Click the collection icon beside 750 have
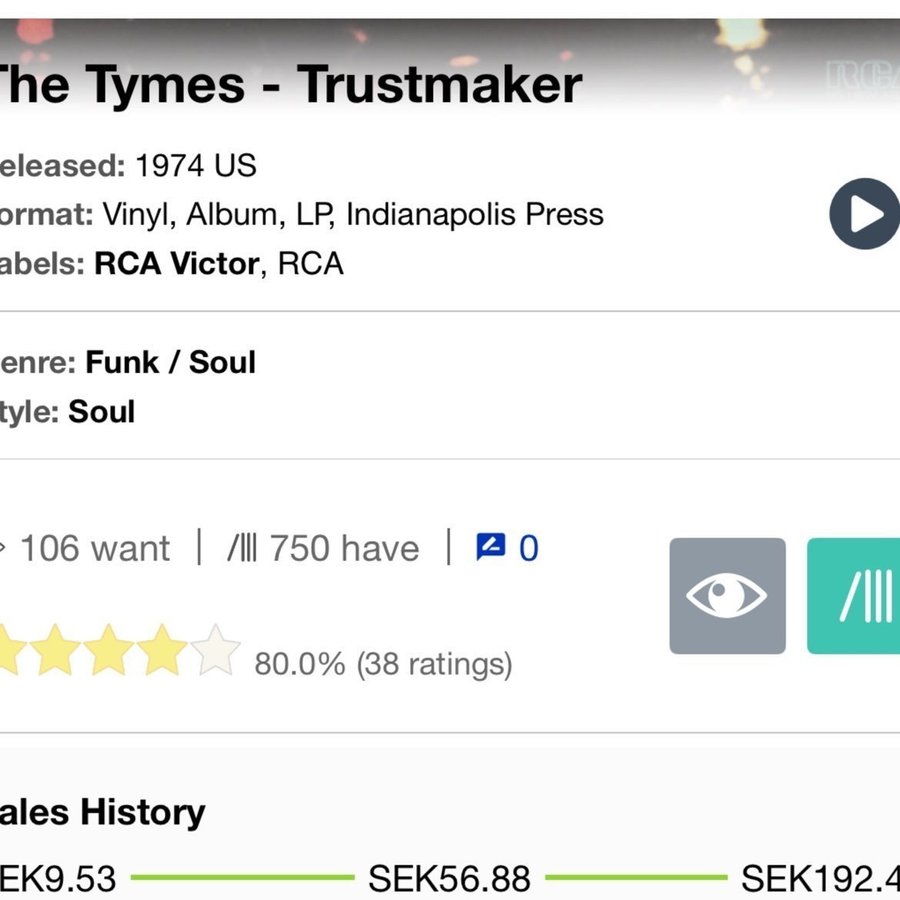This screenshot has height=900, width=900. [x=242, y=548]
